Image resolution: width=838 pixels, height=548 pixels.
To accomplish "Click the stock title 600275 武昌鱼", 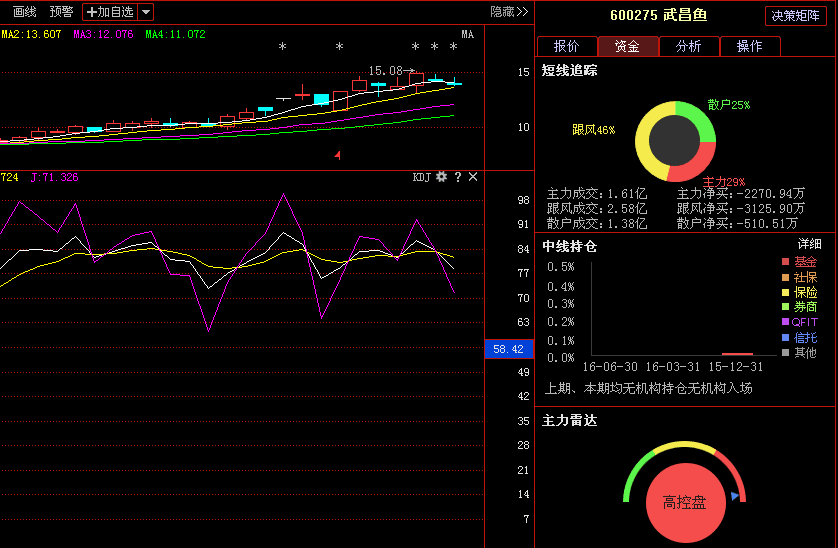I will point(658,15).
